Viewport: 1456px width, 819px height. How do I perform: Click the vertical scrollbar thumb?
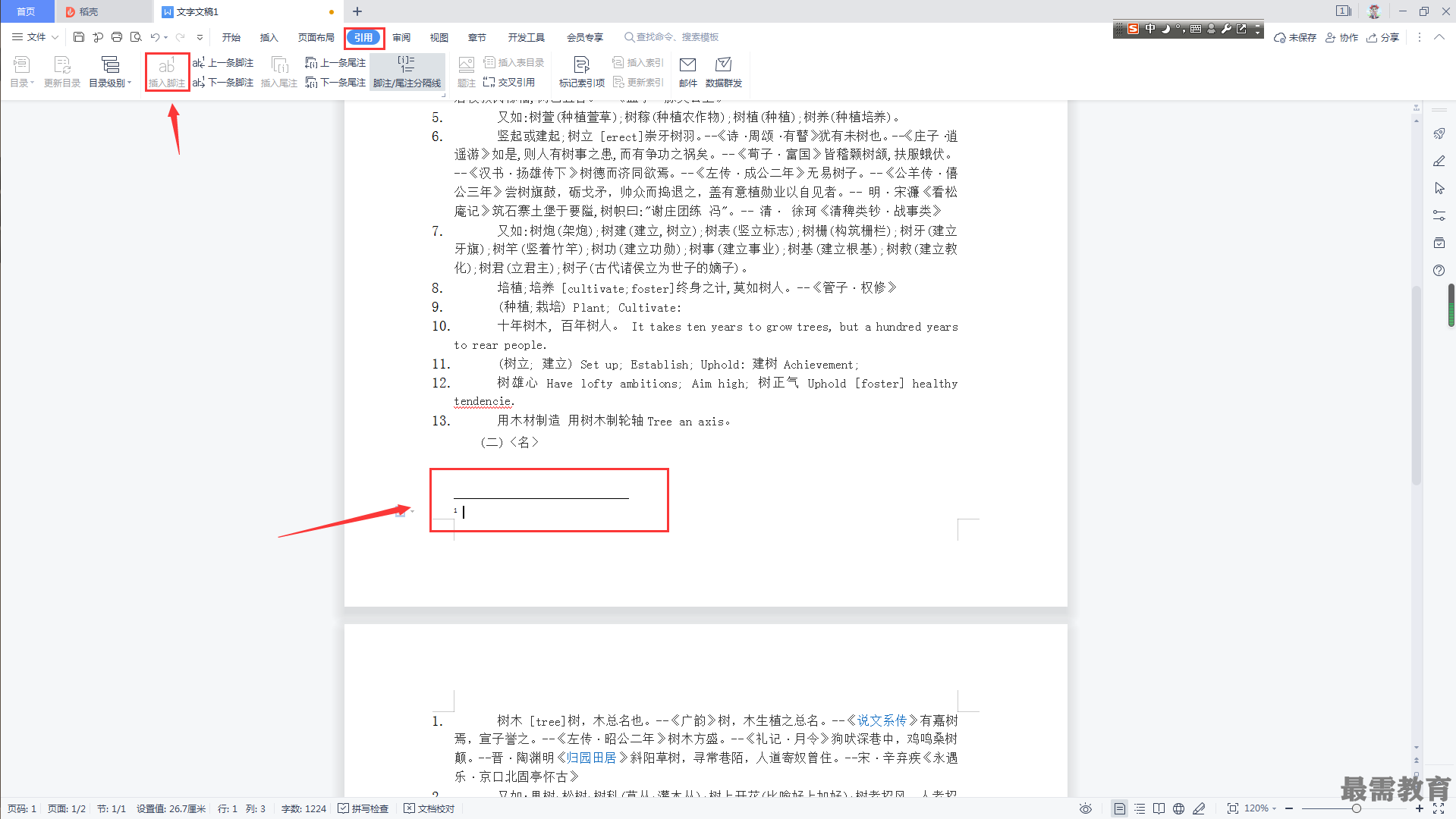(1416, 385)
